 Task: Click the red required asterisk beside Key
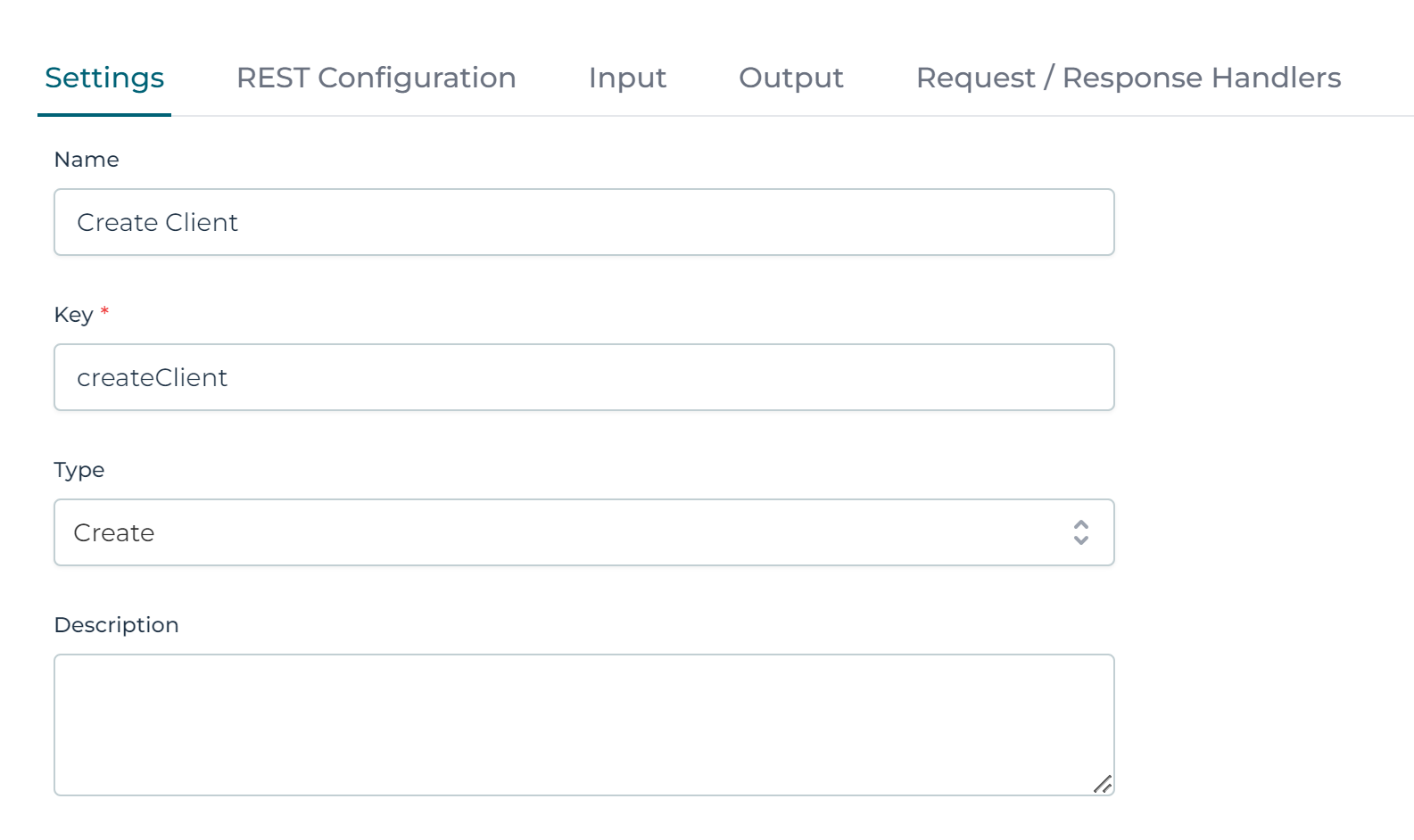point(104,311)
